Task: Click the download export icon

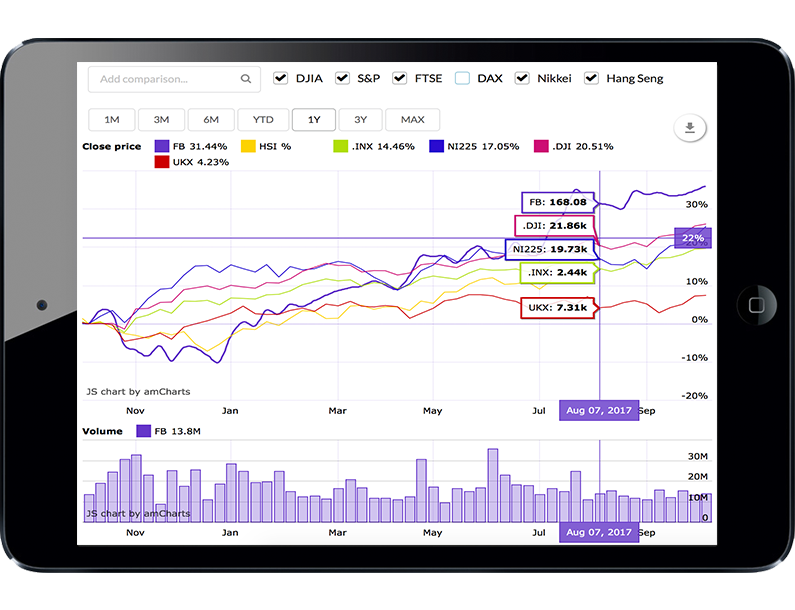Action: [x=690, y=127]
